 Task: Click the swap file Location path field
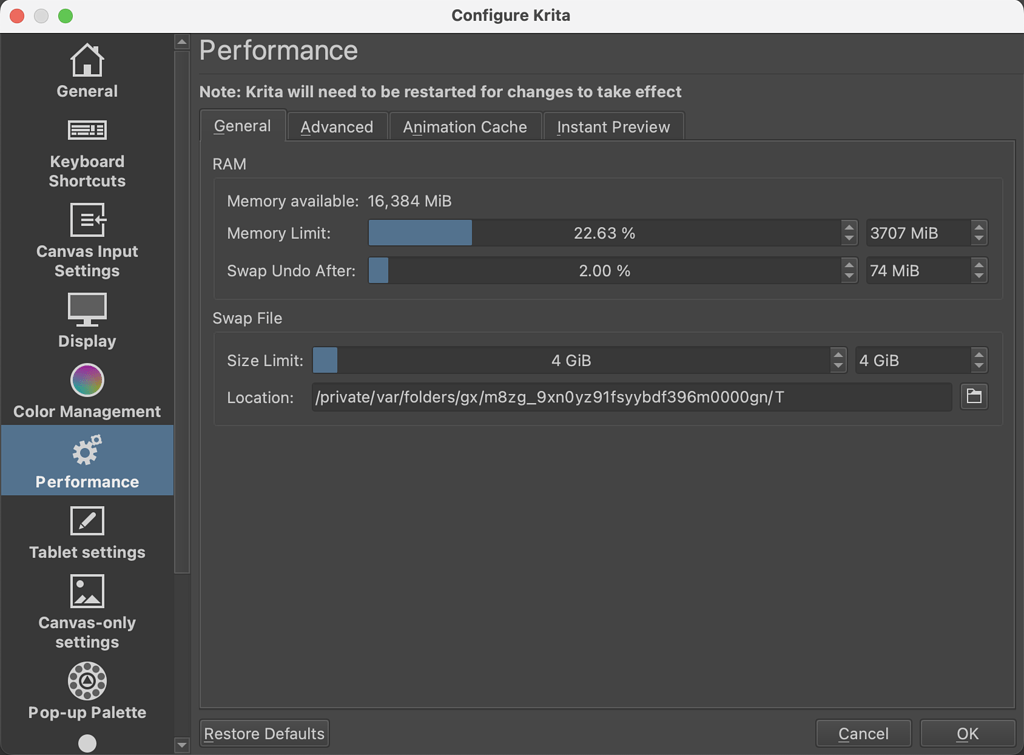tap(632, 397)
